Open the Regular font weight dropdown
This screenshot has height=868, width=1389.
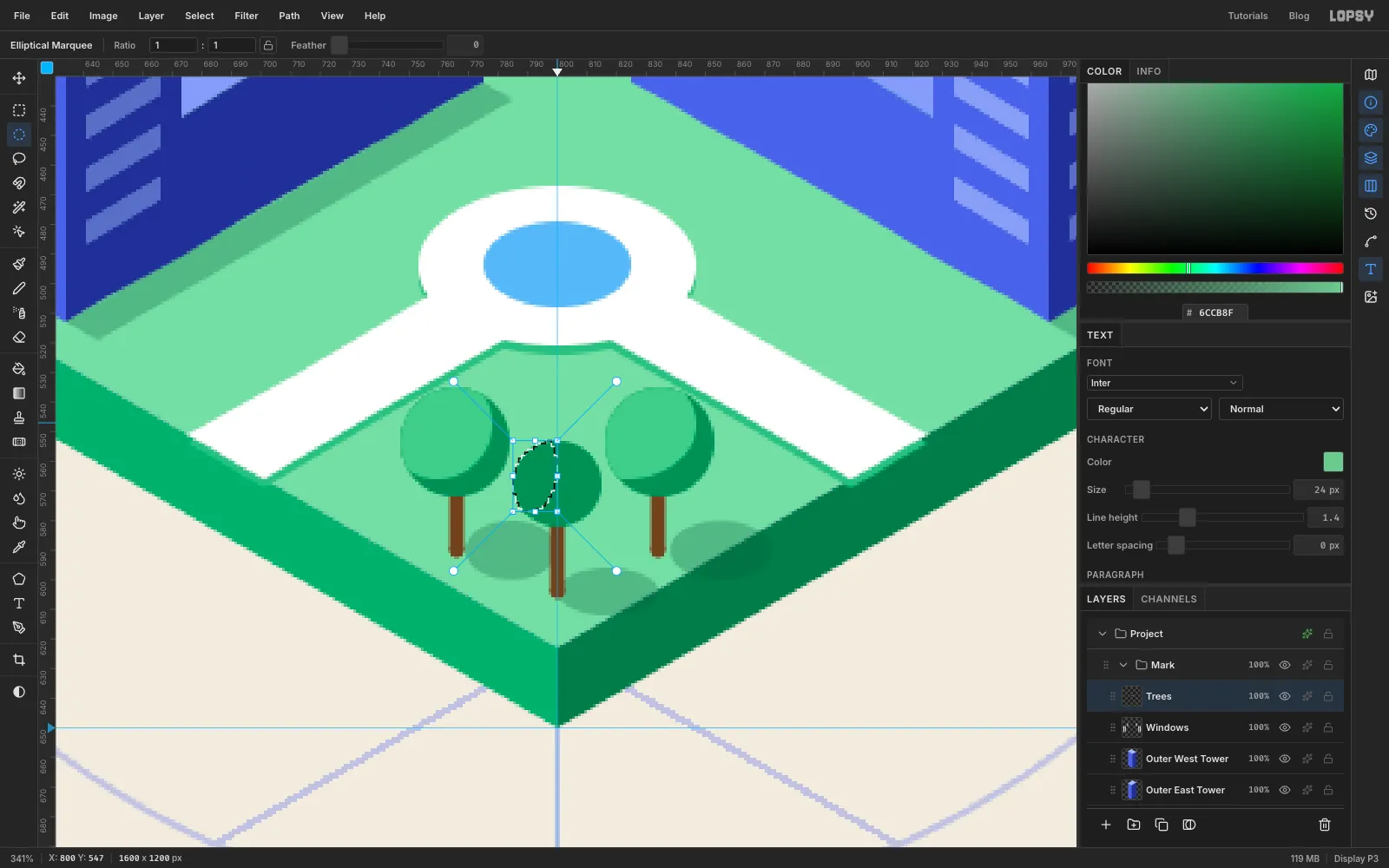click(x=1149, y=409)
